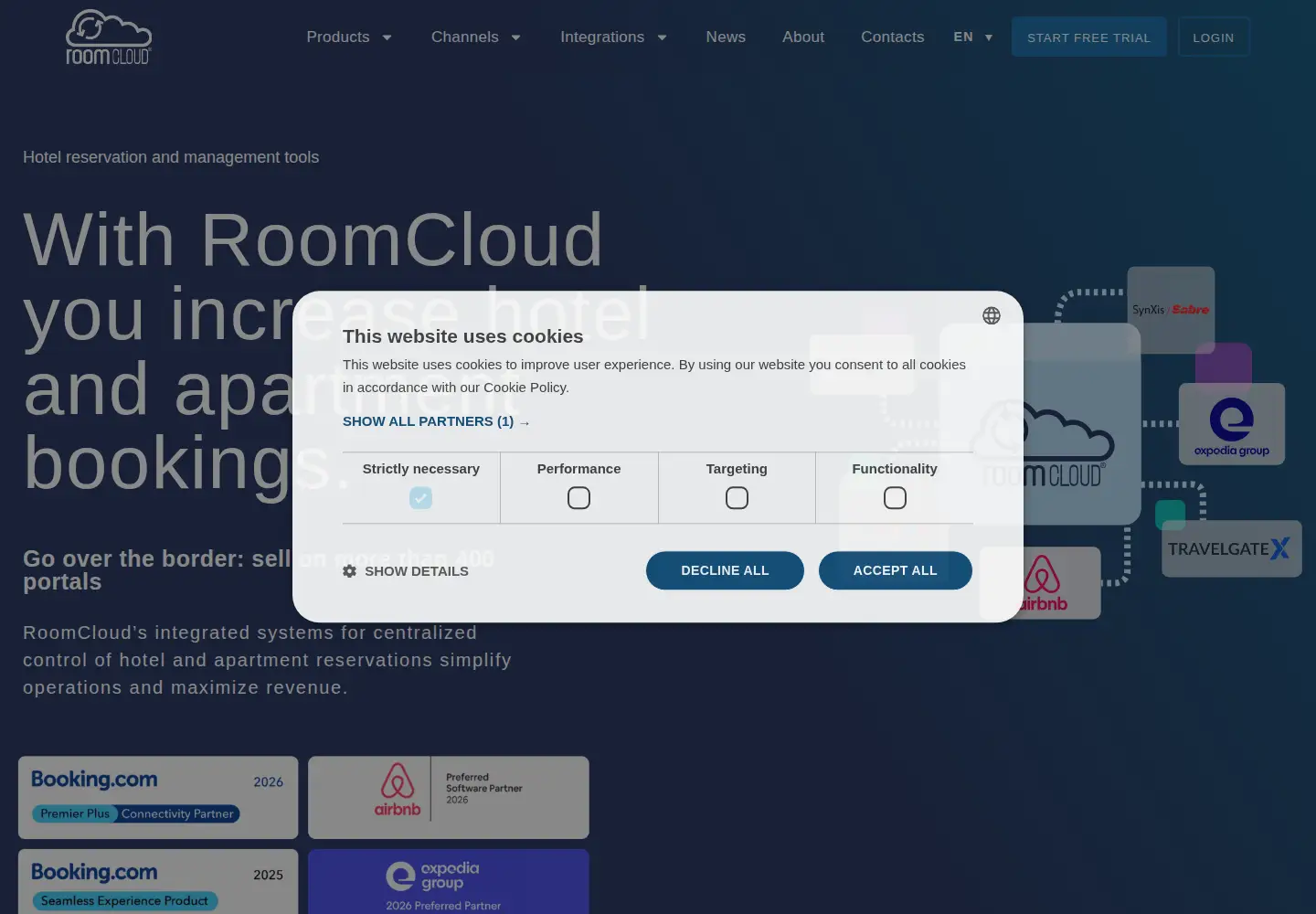Open Booking.com 2026 Premier Plus partner badge

(158, 797)
